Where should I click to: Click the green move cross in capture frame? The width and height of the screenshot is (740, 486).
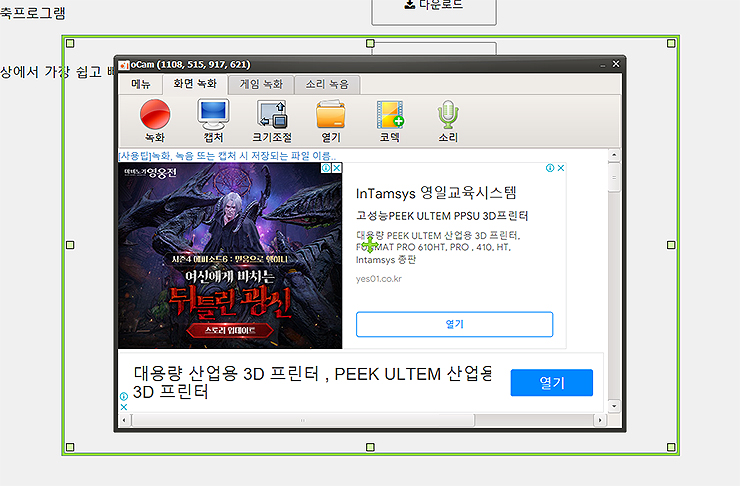370,245
